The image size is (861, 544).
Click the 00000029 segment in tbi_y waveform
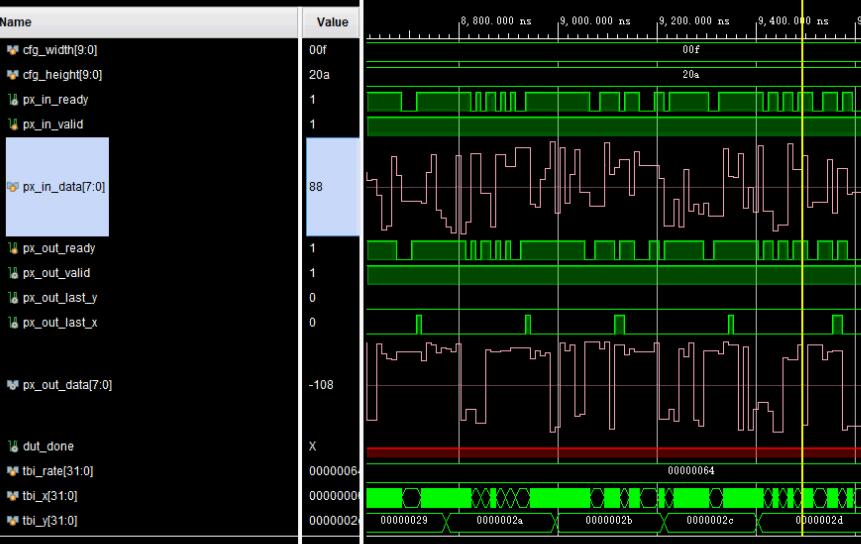[404, 520]
